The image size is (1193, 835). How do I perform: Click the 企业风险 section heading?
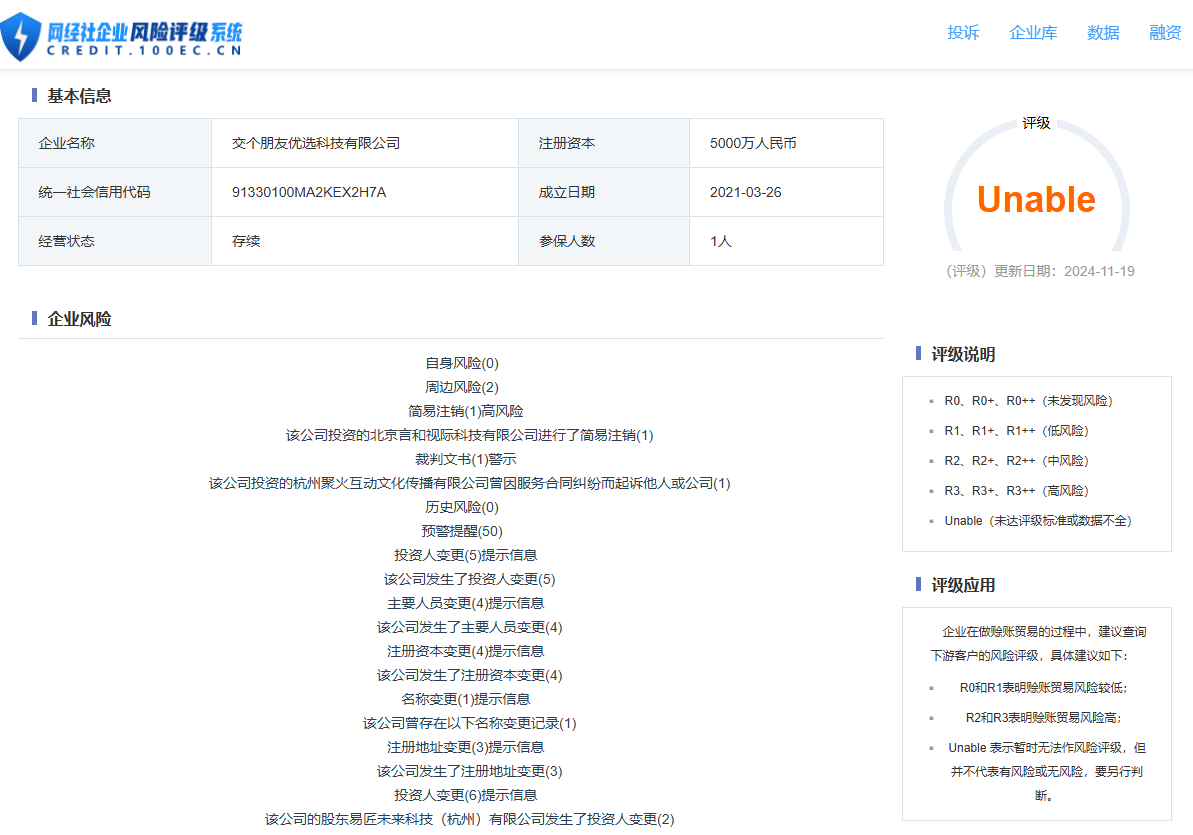tap(79, 319)
